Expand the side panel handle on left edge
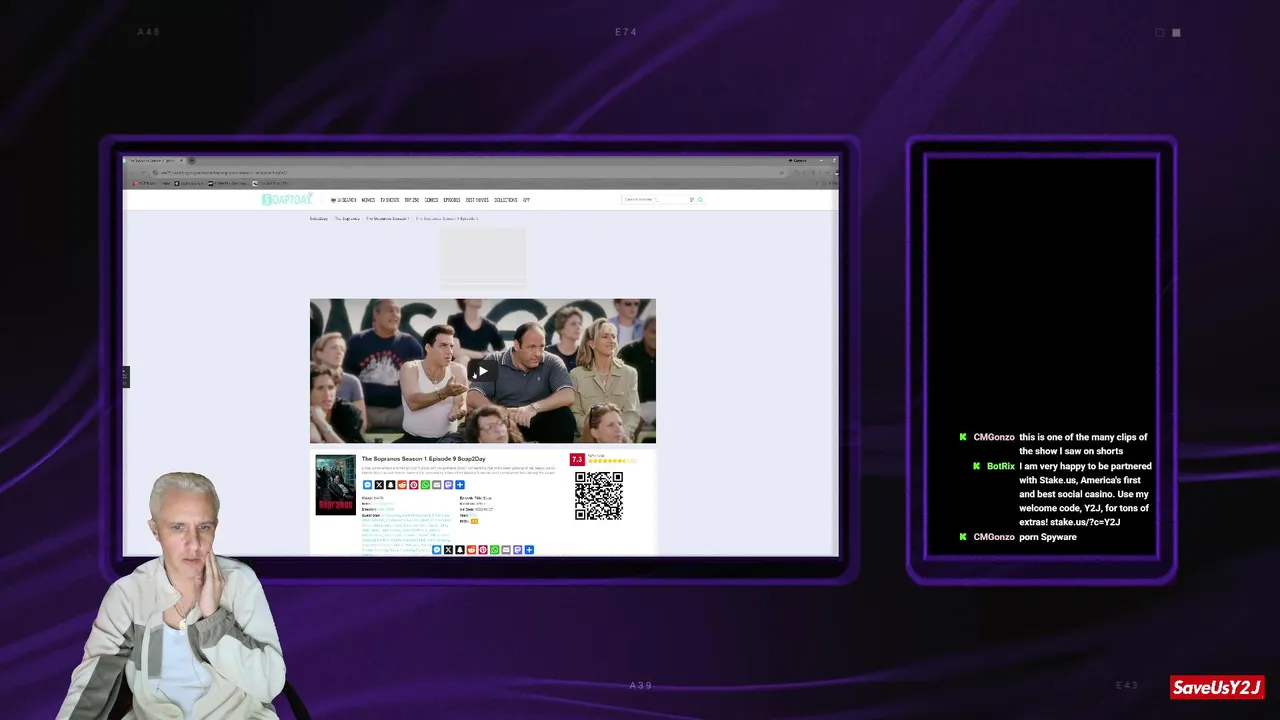This screenshot has height=720, width=1280. click(125, 376)
